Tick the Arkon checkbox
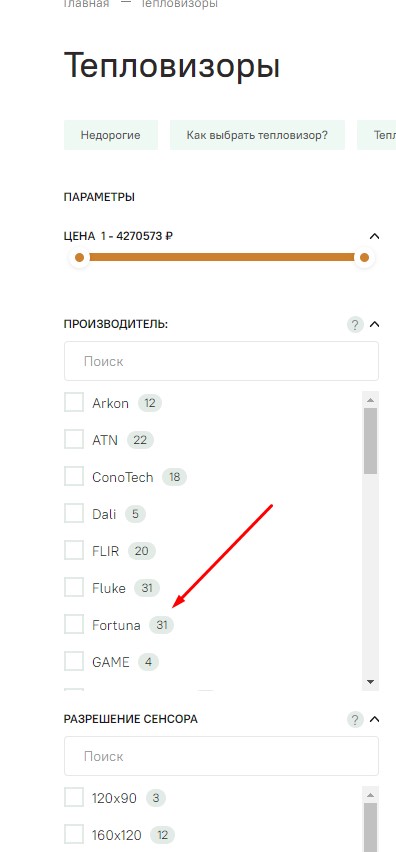The image size is (396, 852). (x=74, y=403)
